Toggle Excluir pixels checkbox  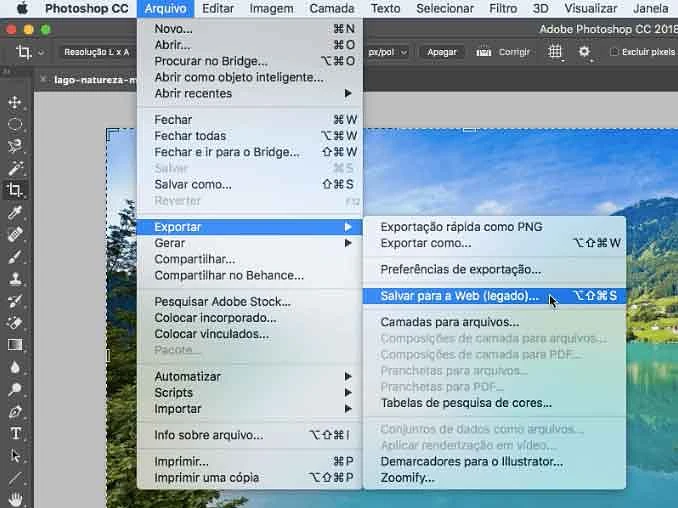click(x=614, y=52)
